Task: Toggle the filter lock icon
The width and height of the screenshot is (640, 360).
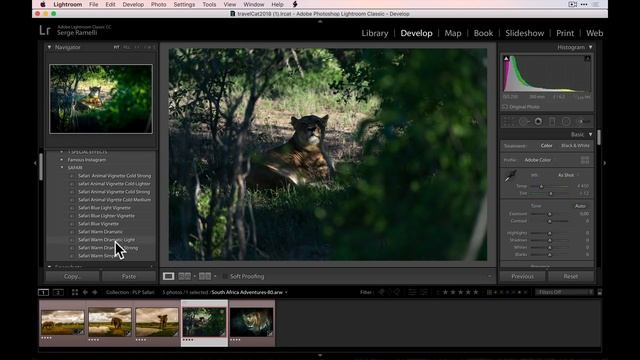Action: click(x=600, y=292)
